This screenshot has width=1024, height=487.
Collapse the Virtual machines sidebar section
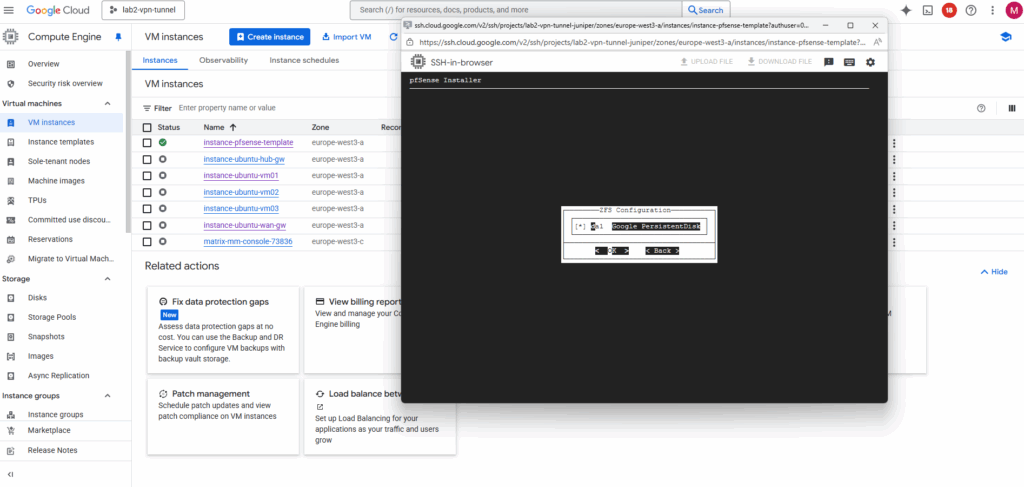[108, 103]
